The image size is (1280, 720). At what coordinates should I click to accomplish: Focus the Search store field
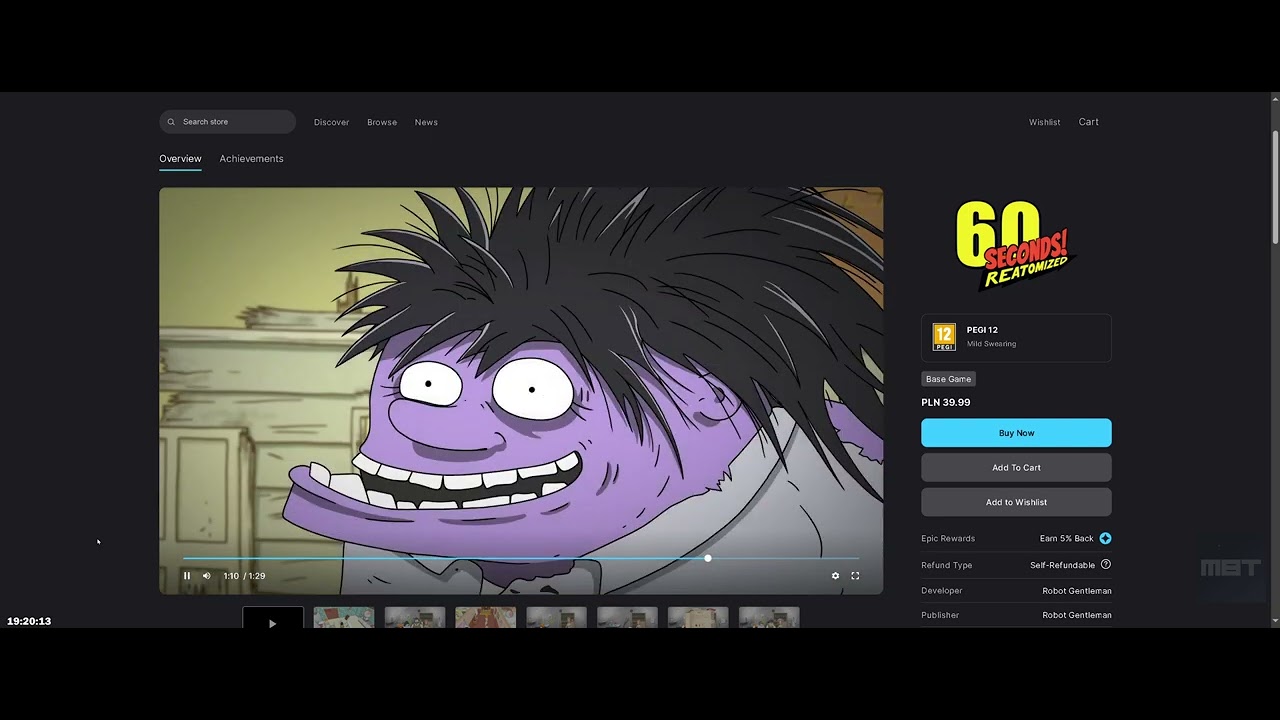228,122
